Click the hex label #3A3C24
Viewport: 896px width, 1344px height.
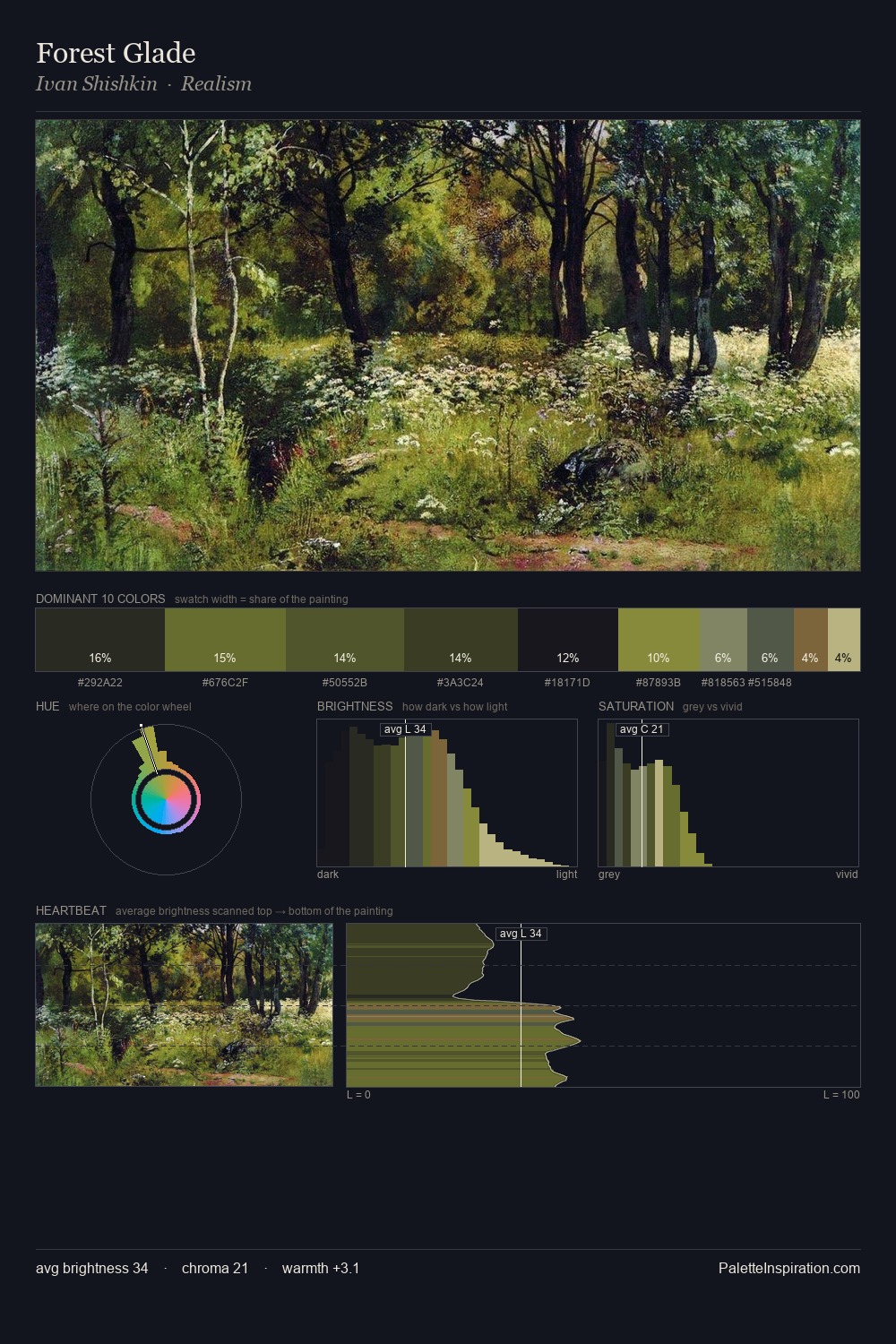click(x=461, y=683)
